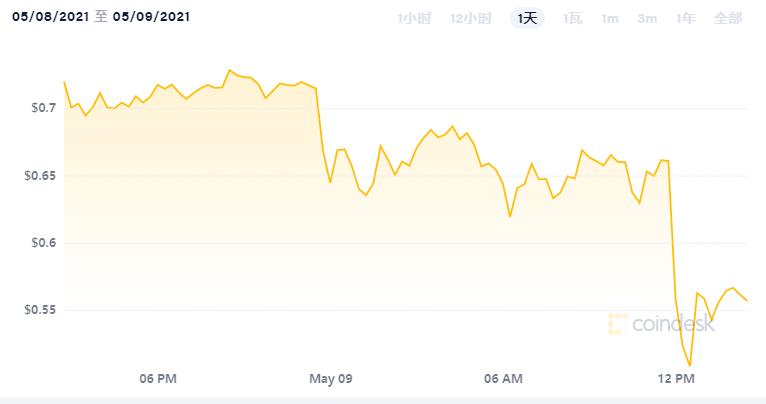Switch chart to 3m range
Viewport: 766px width, 404px height.
pyautogui.click(x=646, y=18)
